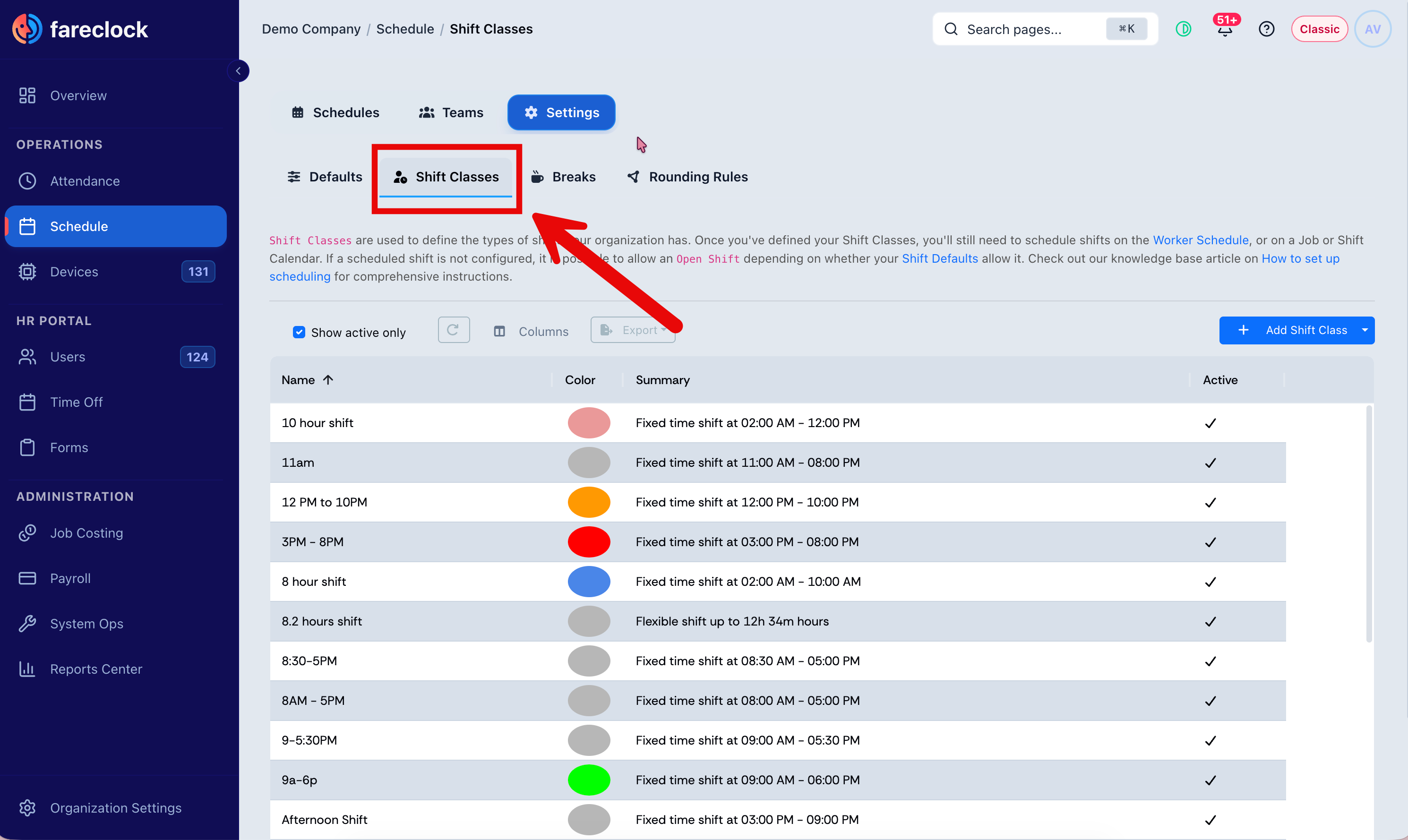Click the Classic button
This screenshot has height=840, width=1408.
(x=1319, y=29)
